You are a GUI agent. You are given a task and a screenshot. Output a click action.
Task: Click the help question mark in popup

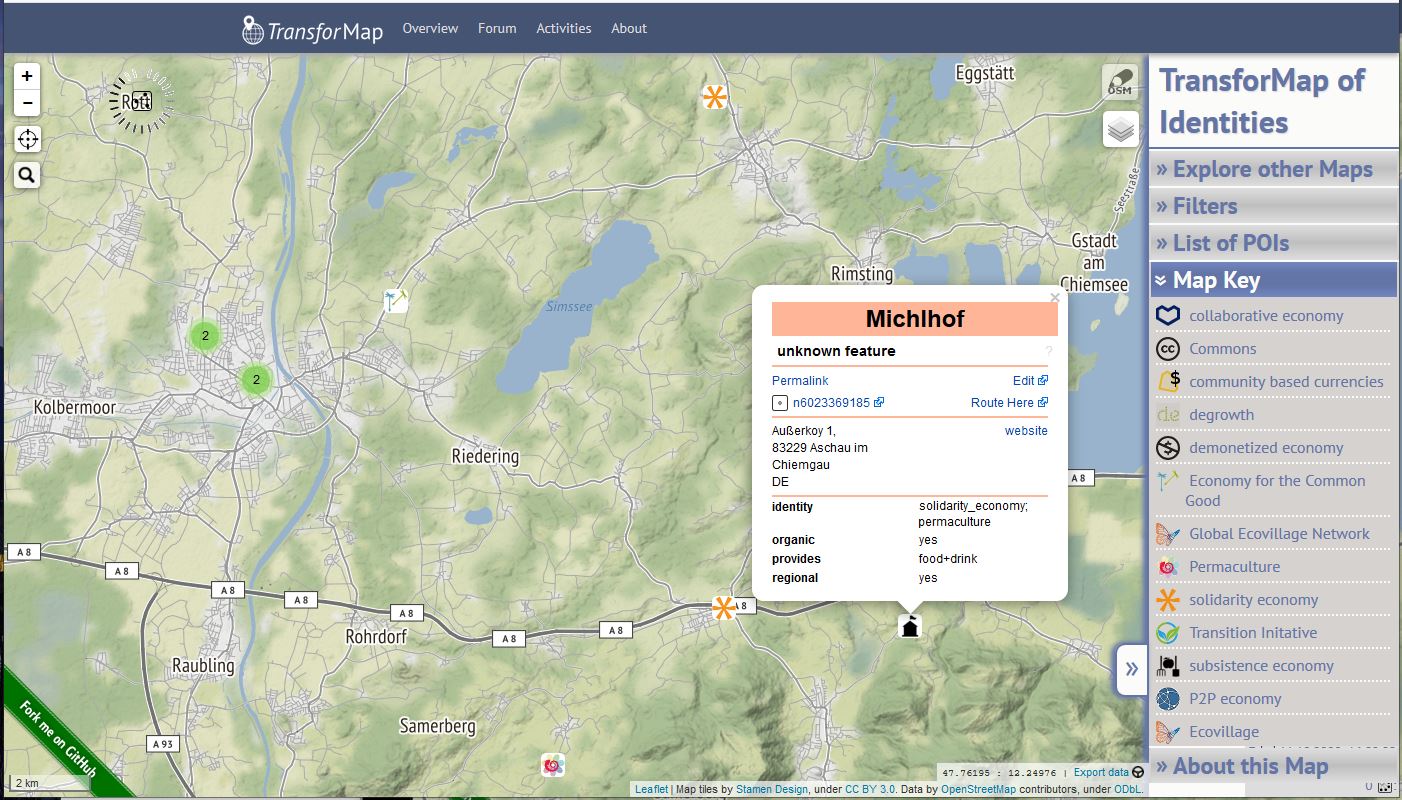pos(1049,351)
